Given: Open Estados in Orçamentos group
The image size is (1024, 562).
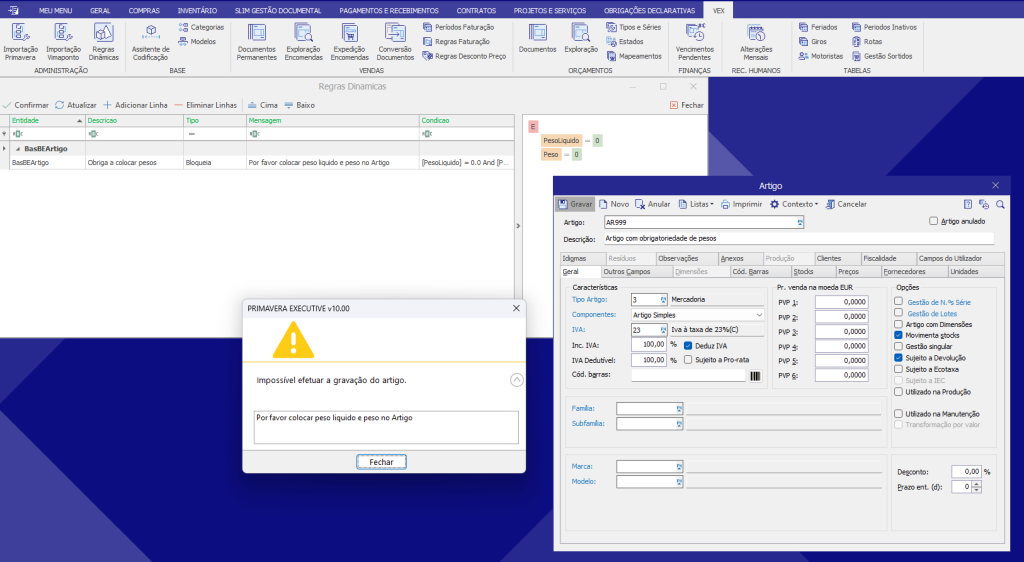Looking at the screenshot, I should coord(625,41).
